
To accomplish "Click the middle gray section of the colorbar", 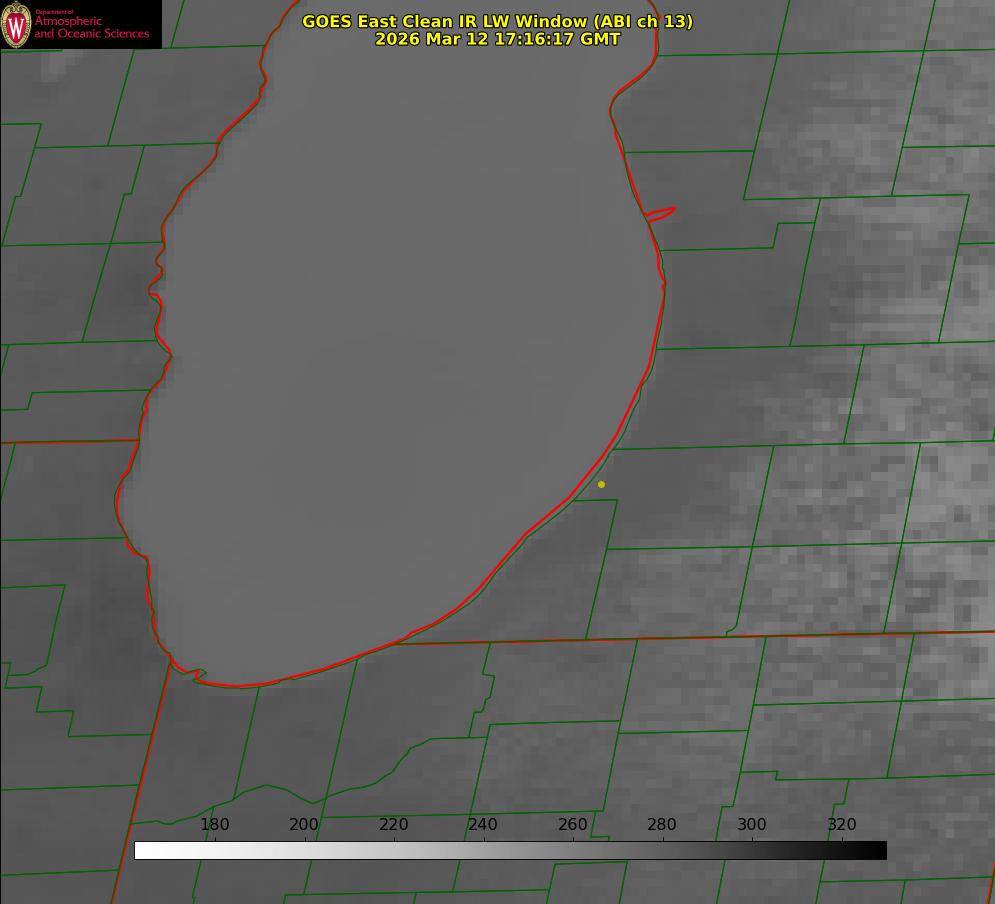I will point(510,851).
